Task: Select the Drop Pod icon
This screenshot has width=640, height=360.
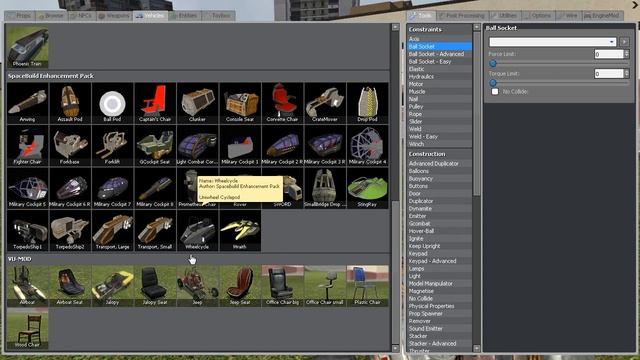Action: click(x=367, y=103)
